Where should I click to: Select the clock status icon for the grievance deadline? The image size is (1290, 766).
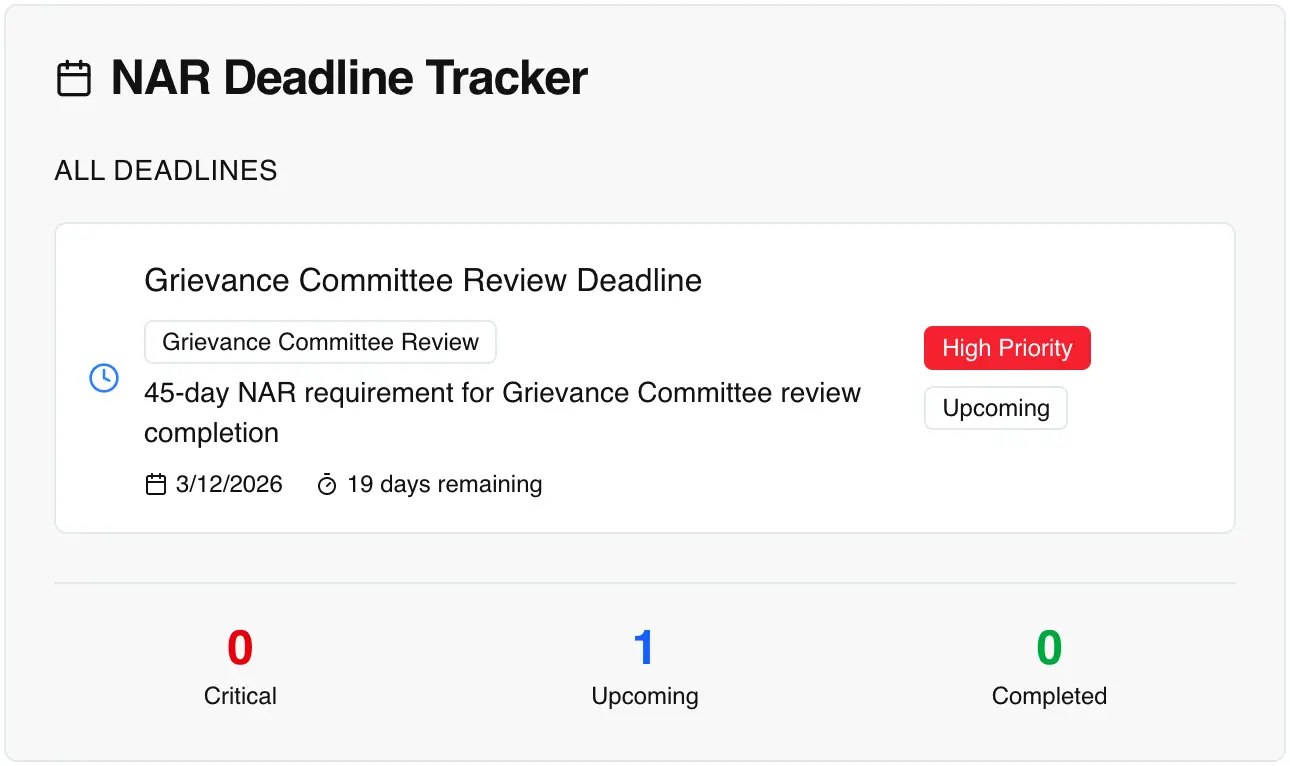point(103,378)
